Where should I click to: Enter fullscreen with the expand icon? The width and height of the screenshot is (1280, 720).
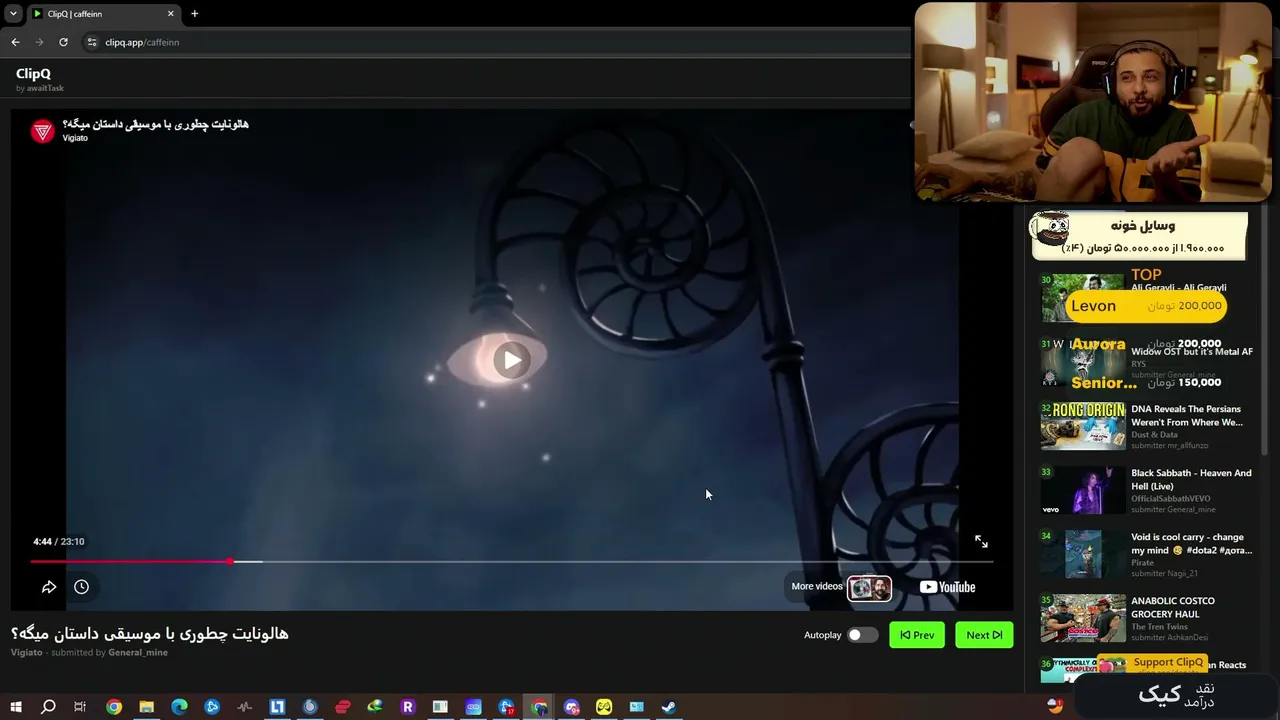pyautogui.click(x=981, y=541)
